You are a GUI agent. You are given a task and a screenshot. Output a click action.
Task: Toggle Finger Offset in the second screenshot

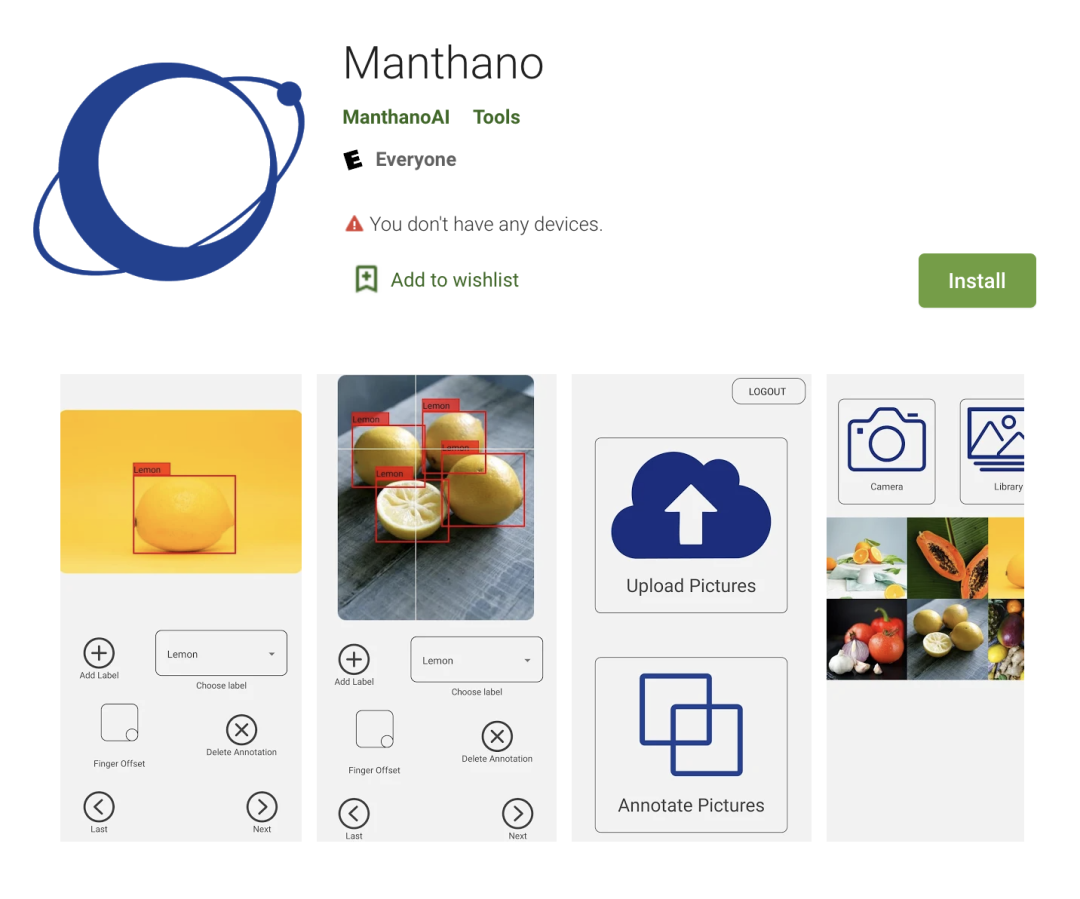pyautogui.click(x=375, y=730)
